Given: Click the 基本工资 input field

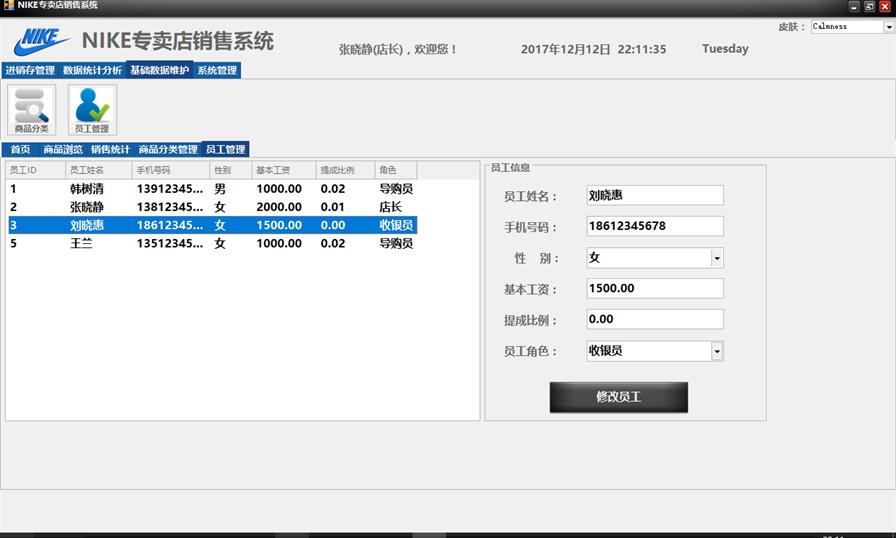Looking at the screenshot, I should [654, 289].
